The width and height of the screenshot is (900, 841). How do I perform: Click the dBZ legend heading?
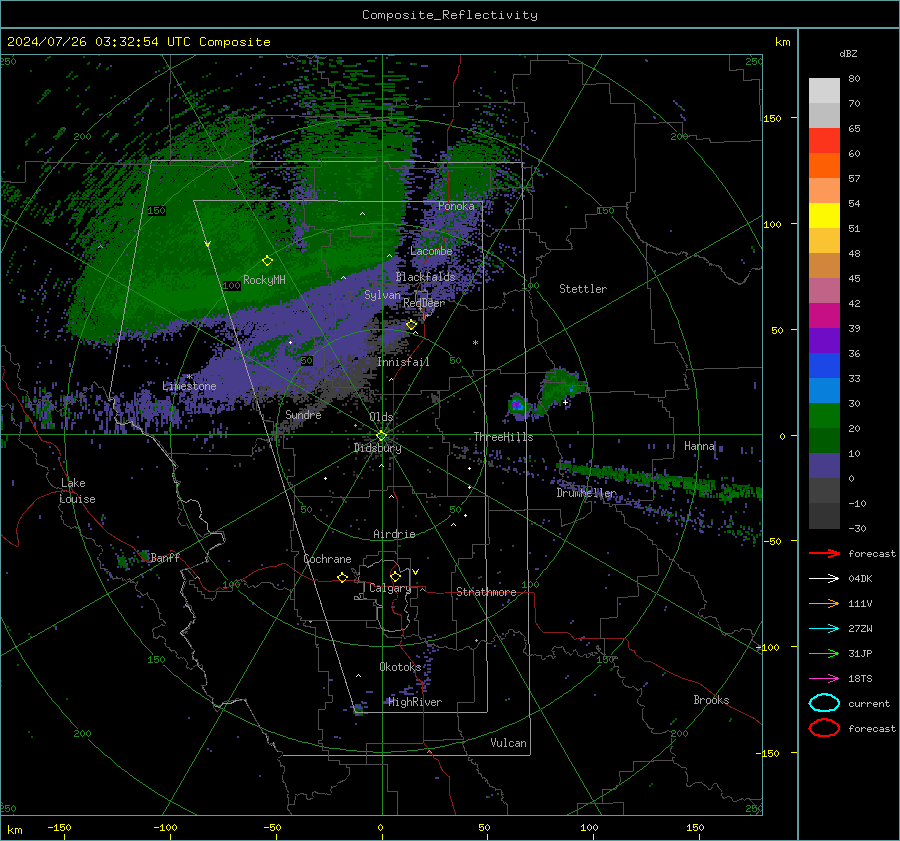coord(848,54)
